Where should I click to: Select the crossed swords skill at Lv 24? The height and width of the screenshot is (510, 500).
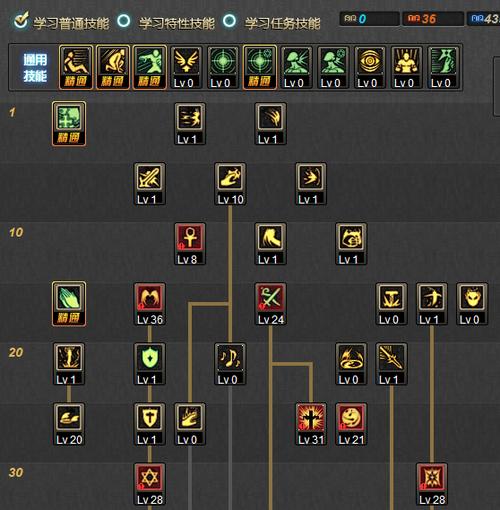270,304
